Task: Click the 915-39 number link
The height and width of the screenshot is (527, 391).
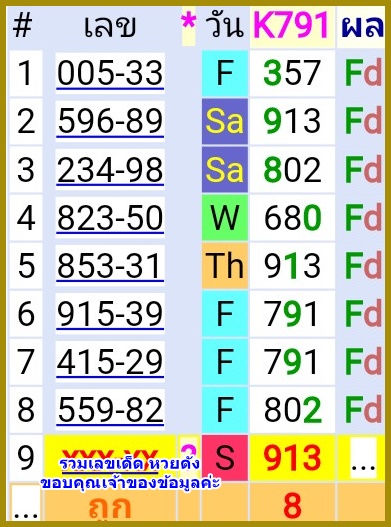Action: 110,314
